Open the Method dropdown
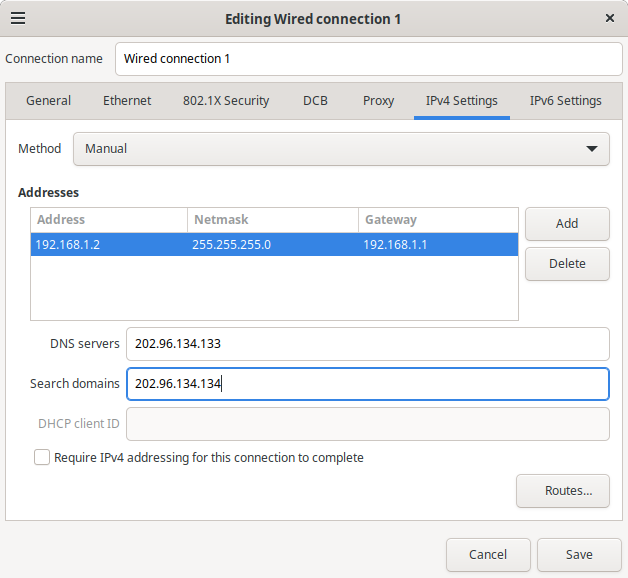This screenshot has height=578, width=628. pyautogui.click(x=340, y=148)
